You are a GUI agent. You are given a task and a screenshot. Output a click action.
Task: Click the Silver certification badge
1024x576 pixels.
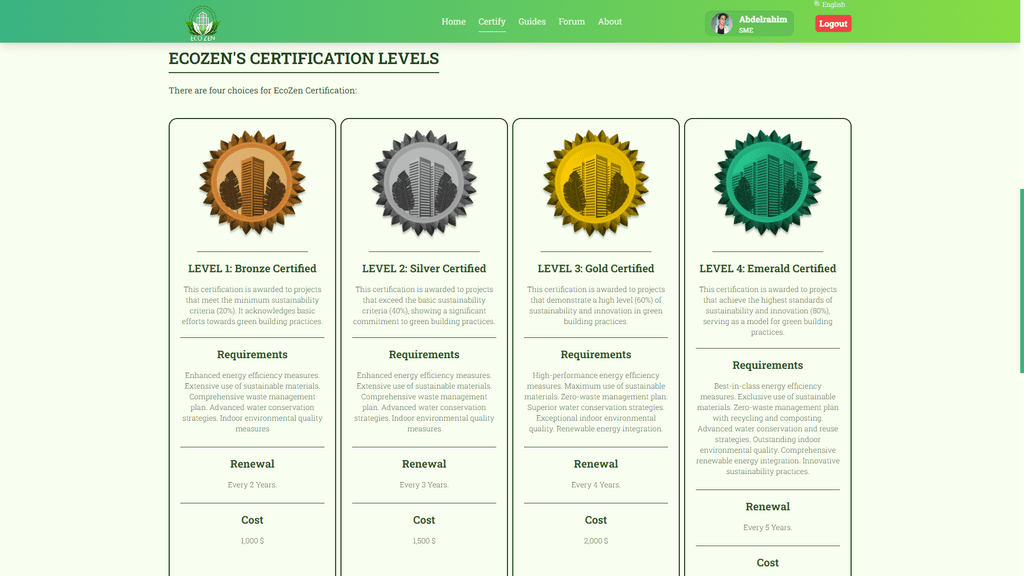tap(424, 183)
